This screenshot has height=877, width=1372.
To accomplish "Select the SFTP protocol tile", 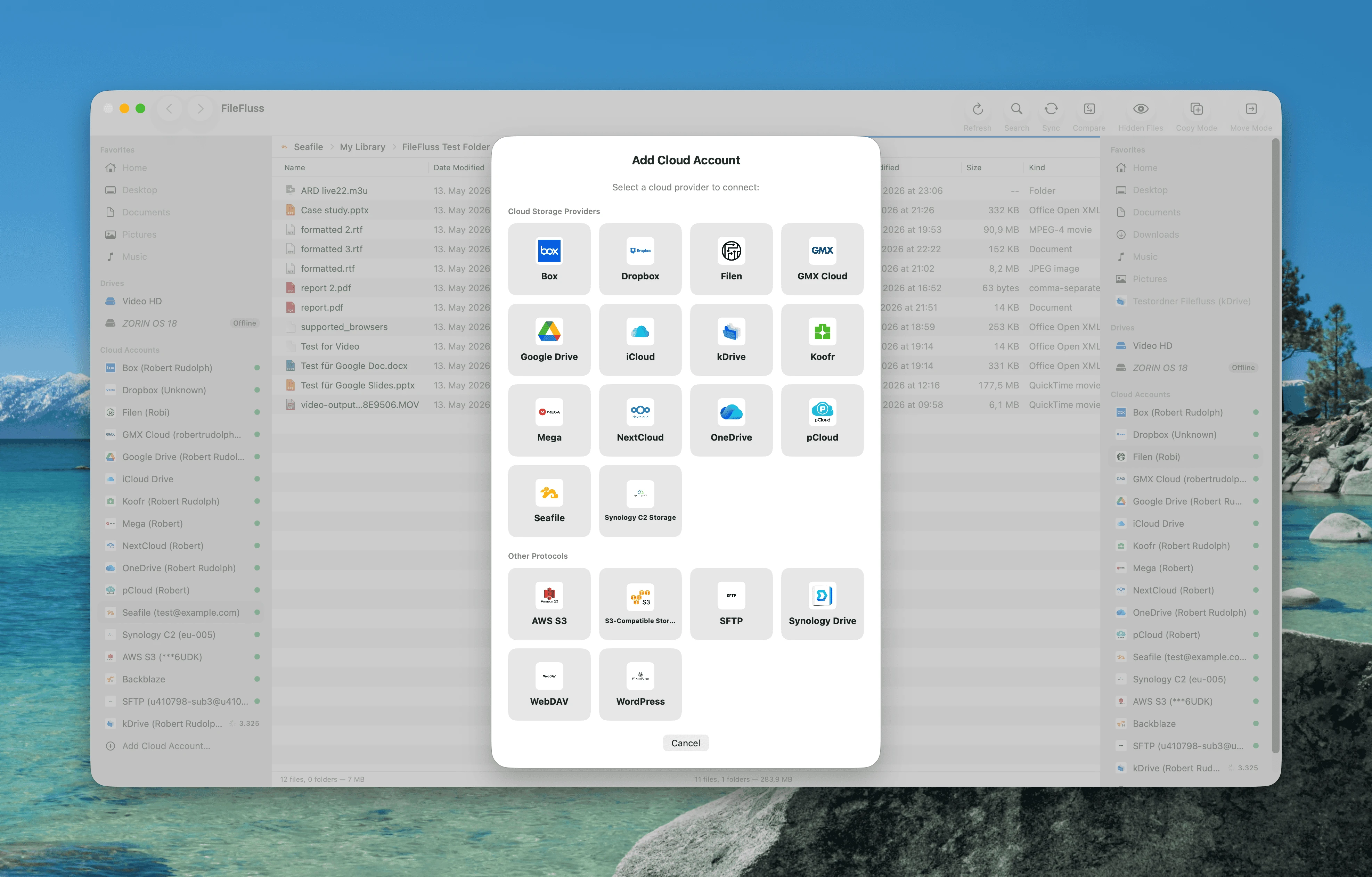I will pyautogui.click(x=731, y=604).
